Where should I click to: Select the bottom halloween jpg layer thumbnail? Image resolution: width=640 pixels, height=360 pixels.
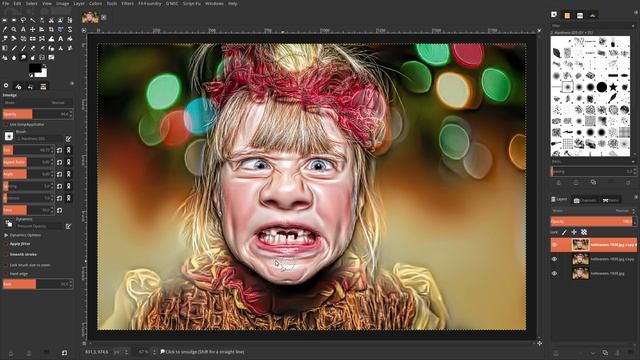(580, 273)
